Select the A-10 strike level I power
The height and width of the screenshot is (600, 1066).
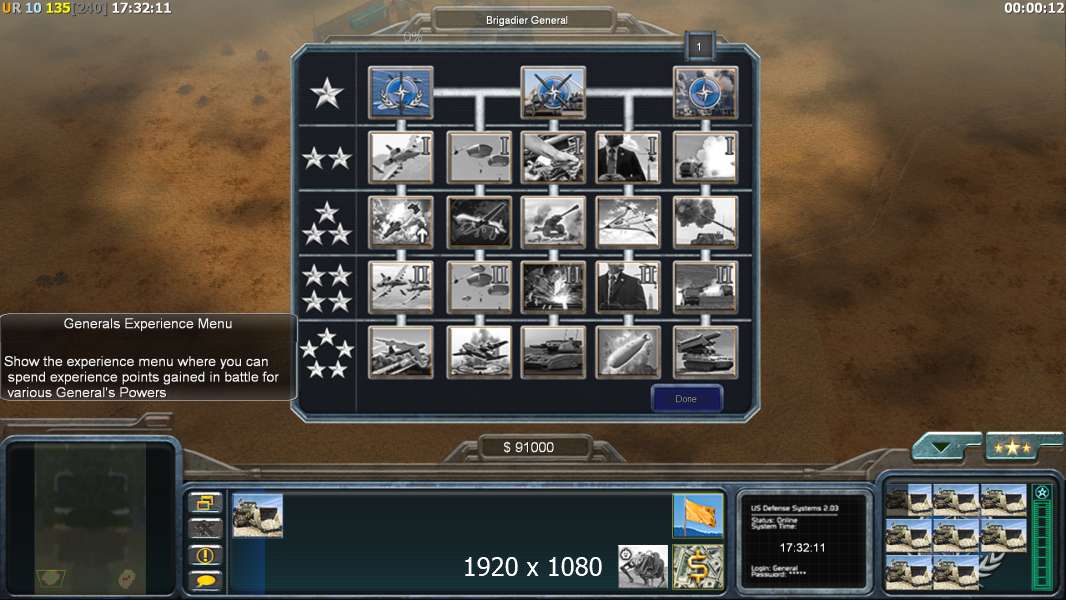400,158
